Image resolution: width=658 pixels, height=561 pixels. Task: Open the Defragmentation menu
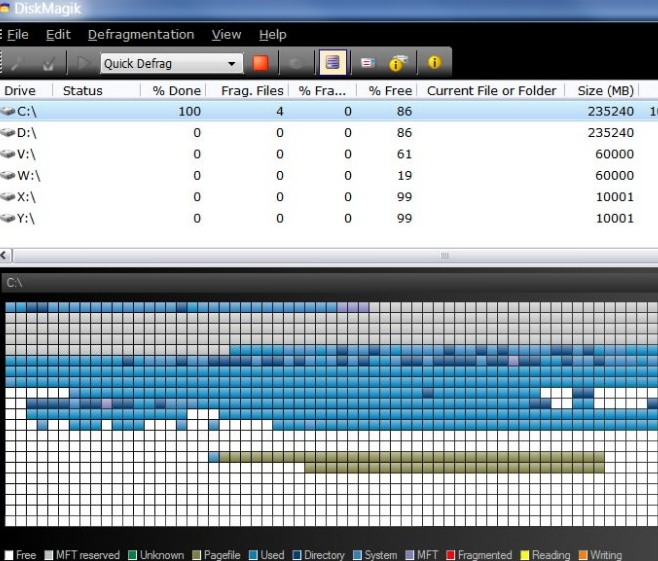[x=141, y=35]
